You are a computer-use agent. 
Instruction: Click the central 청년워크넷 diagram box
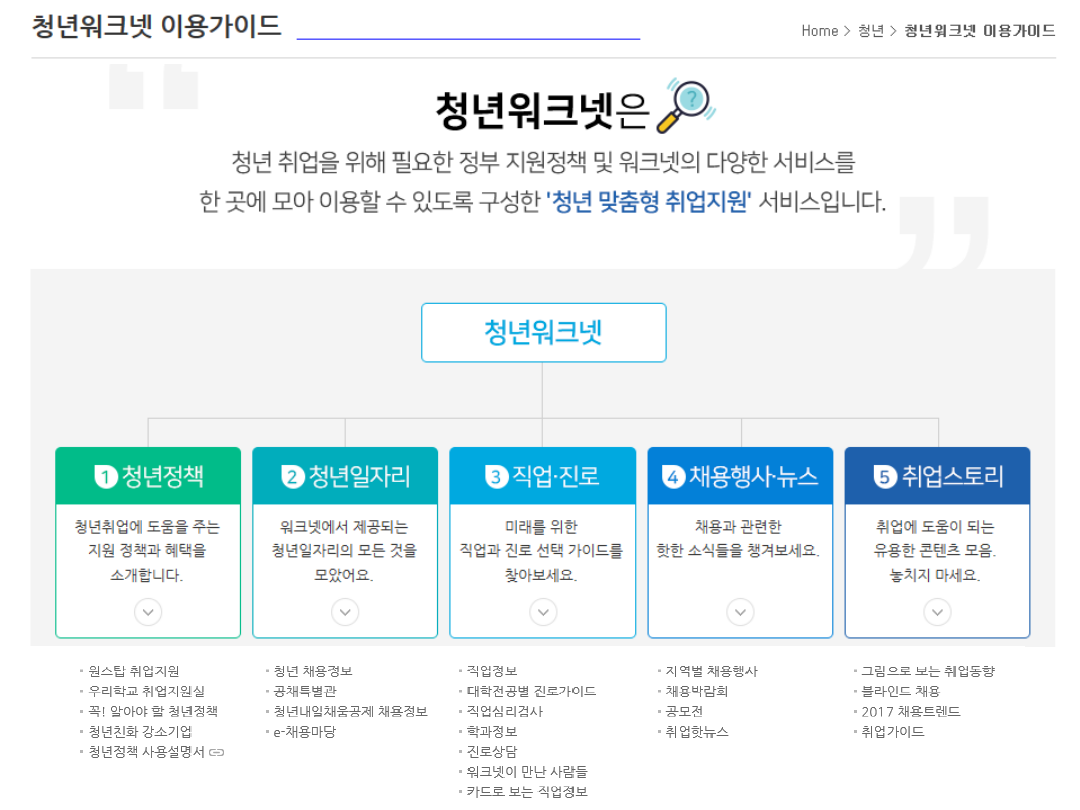click(x=543, y=332)
